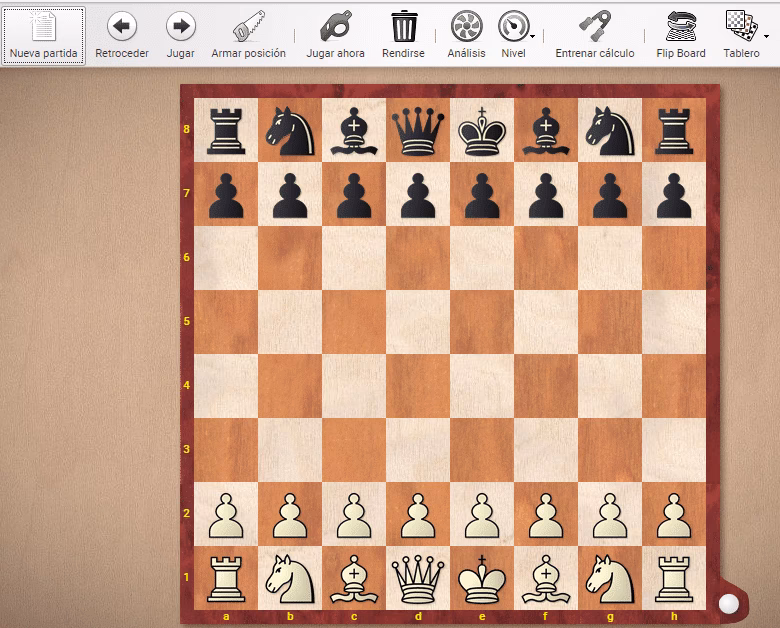780x628 pixels.
Task: Expand the Tablero dropdown arrow
Action: 766,36
